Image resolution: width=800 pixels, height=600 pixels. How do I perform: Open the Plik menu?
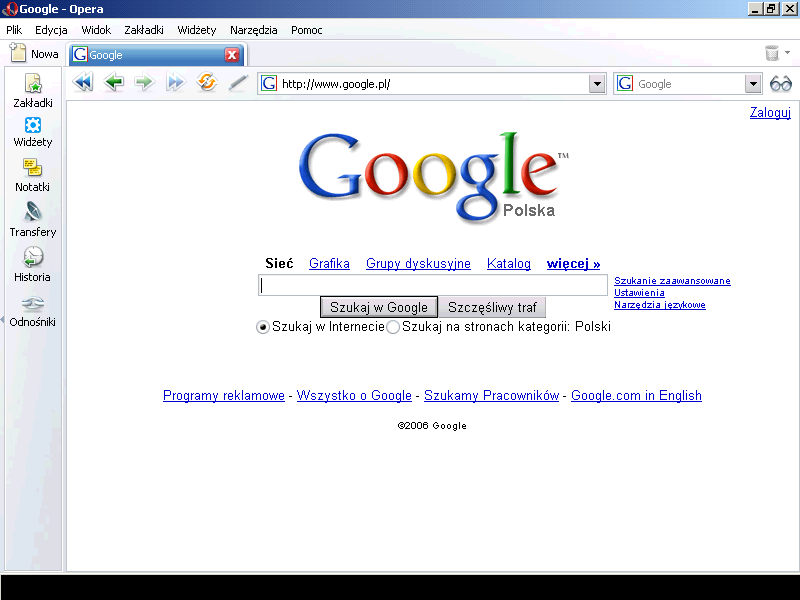pyautogui.click(x=14, y=30)
